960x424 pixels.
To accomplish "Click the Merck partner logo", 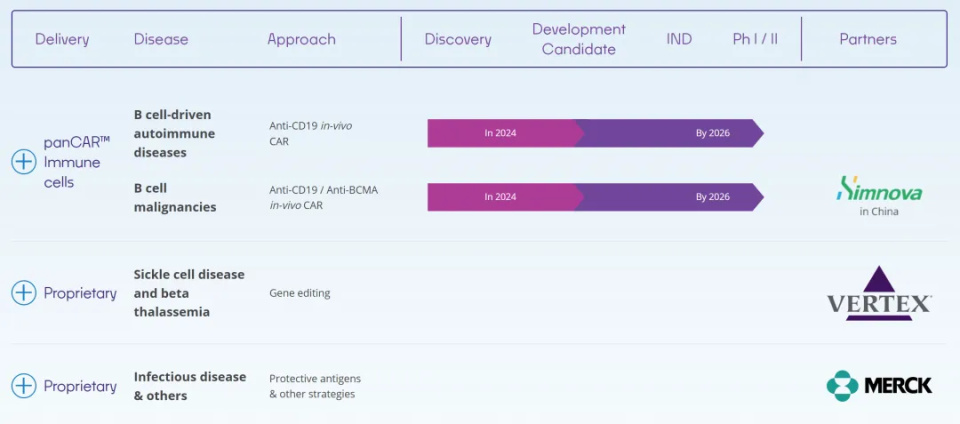I will click(x=879, y=385).
